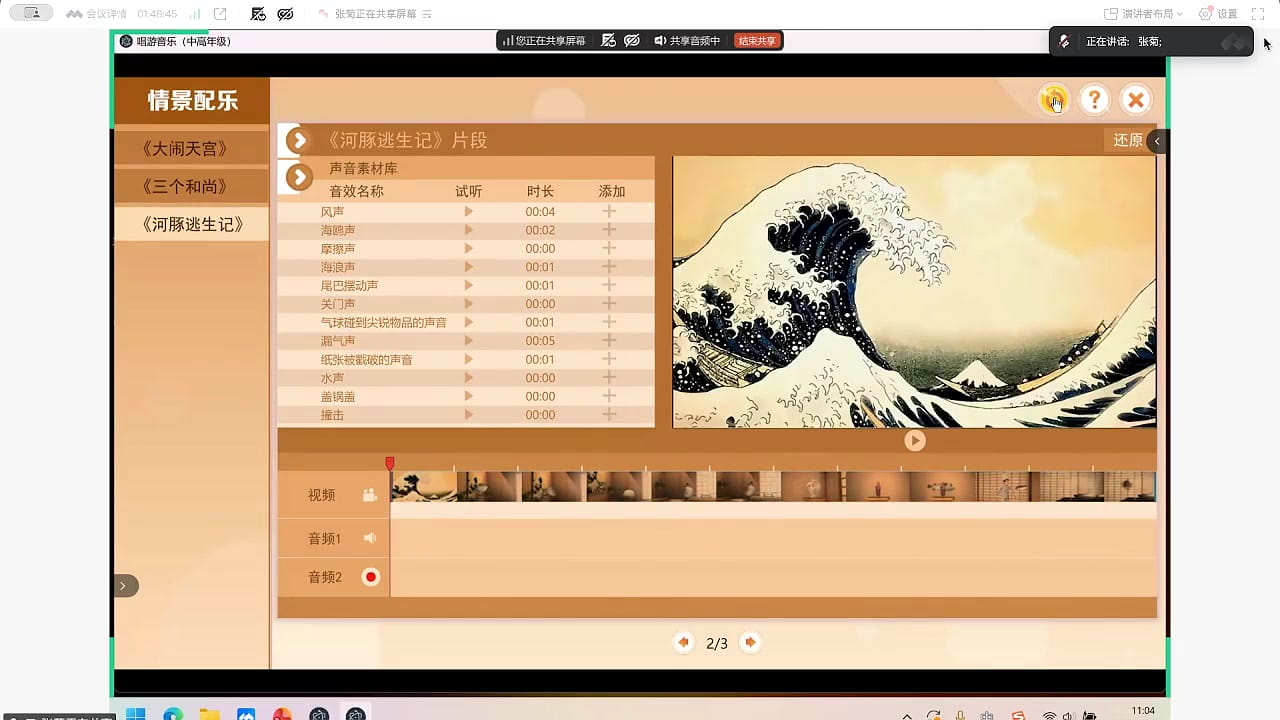Preview the 海鸥声 sound effect
This screenshot has height=720, width=1280.
coord(468,230)
